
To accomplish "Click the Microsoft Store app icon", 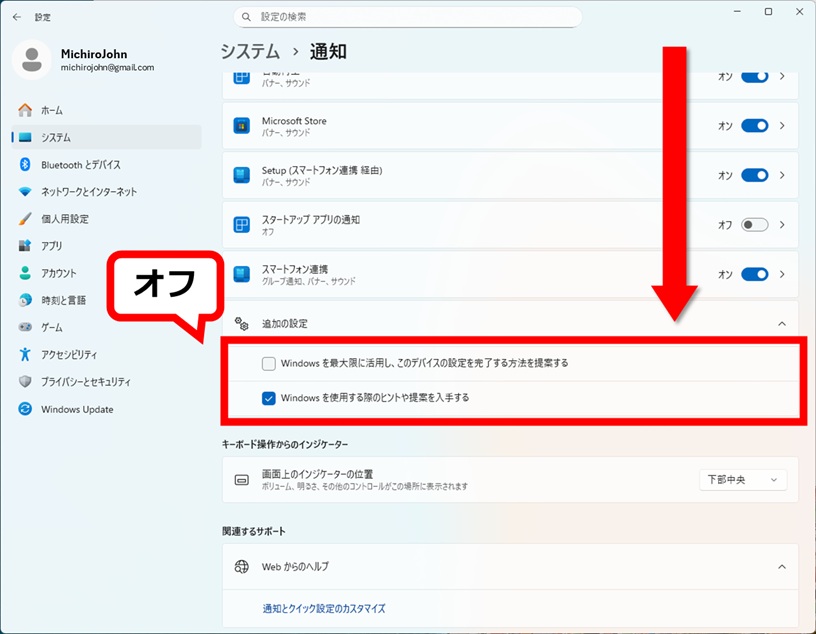I will [241, 126].
